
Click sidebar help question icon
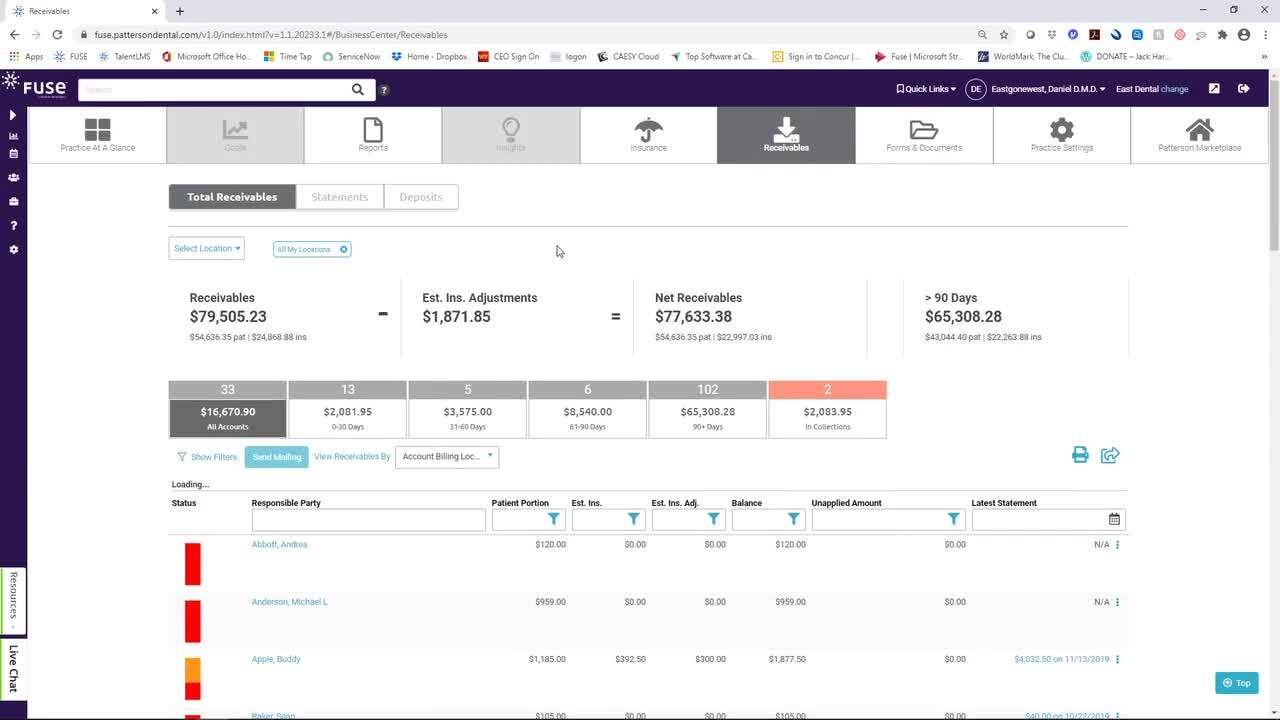(x=13, y=225)
